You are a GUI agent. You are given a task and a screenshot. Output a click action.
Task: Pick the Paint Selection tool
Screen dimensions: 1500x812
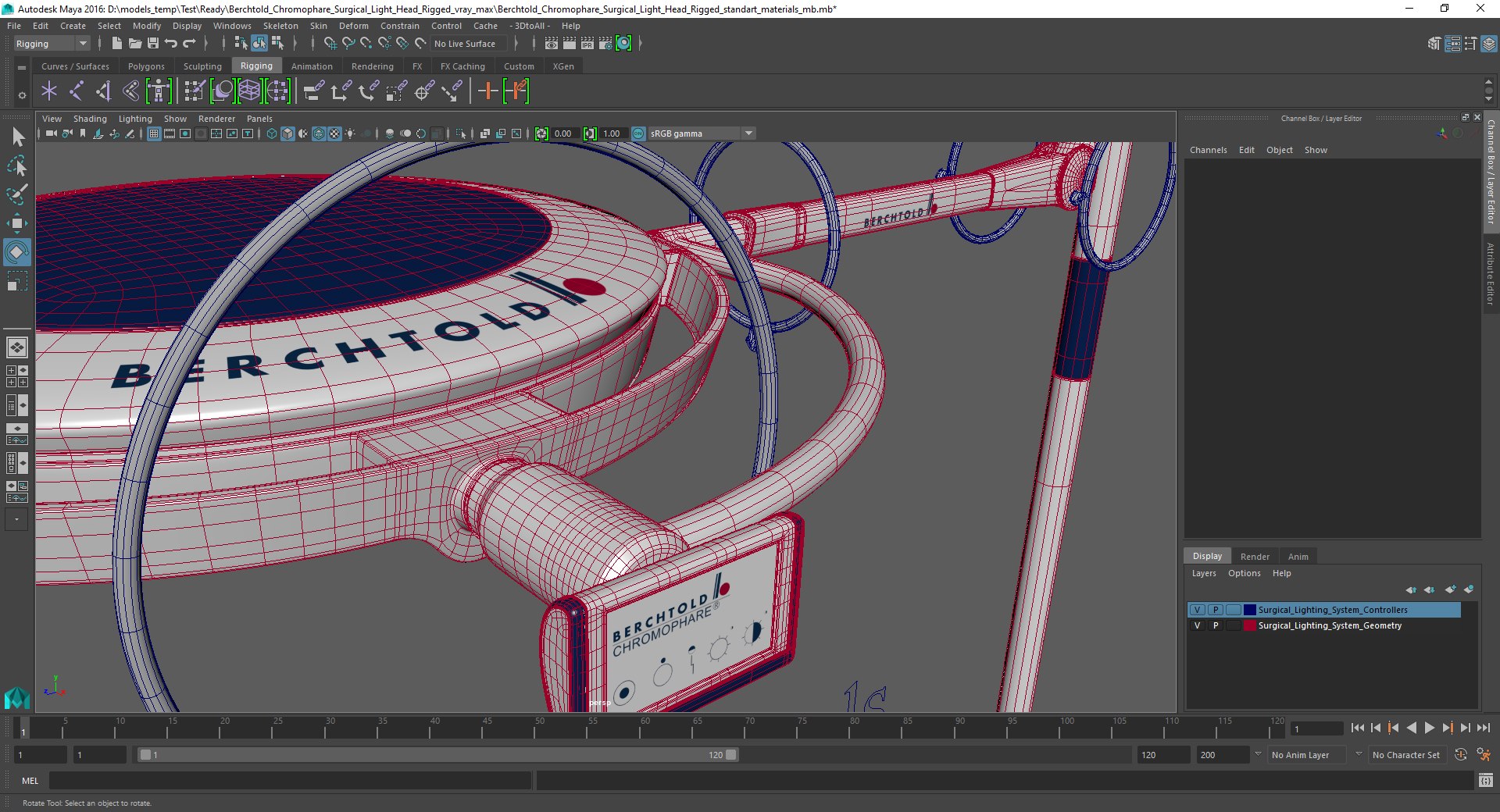point(16,194)
